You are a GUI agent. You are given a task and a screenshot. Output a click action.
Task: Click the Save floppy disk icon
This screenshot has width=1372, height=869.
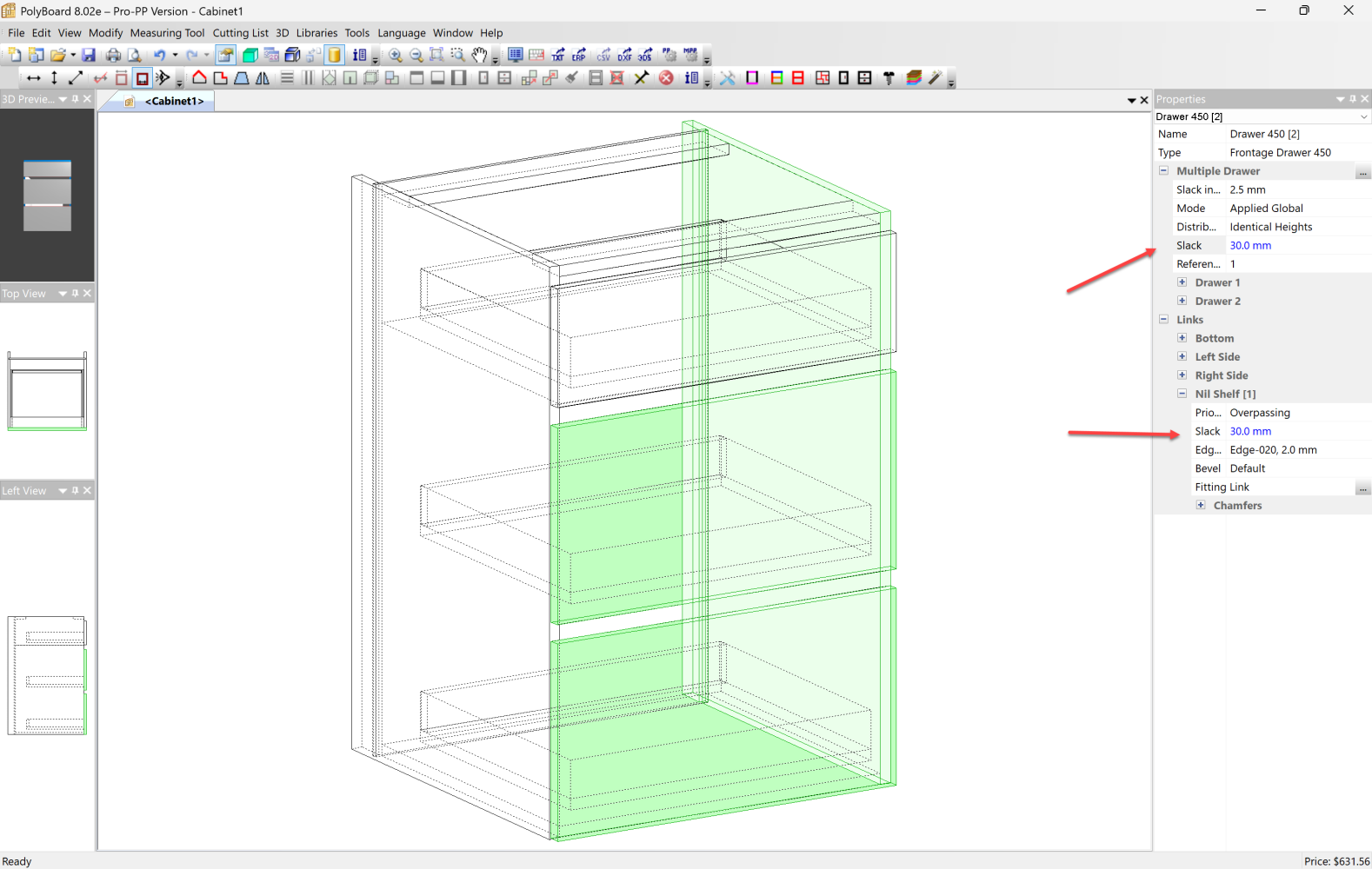click(89, 56)
